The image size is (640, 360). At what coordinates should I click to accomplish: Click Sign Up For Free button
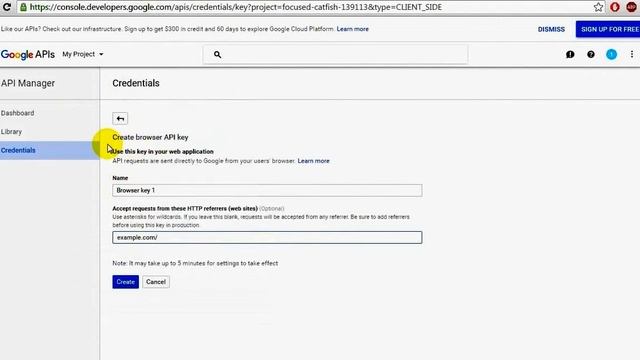pyautogui.click(x=608, y=29)
